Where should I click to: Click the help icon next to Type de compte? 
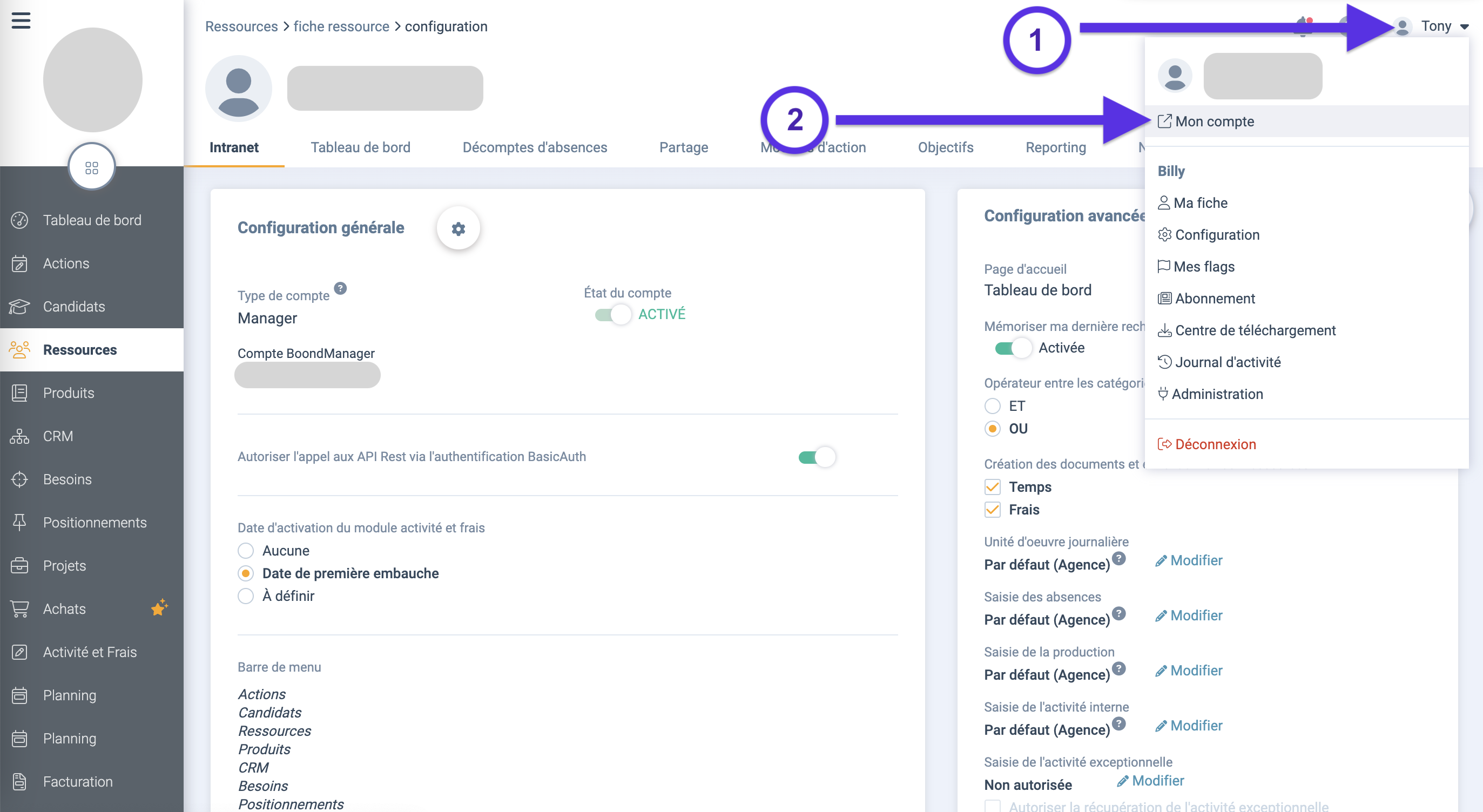340,288
